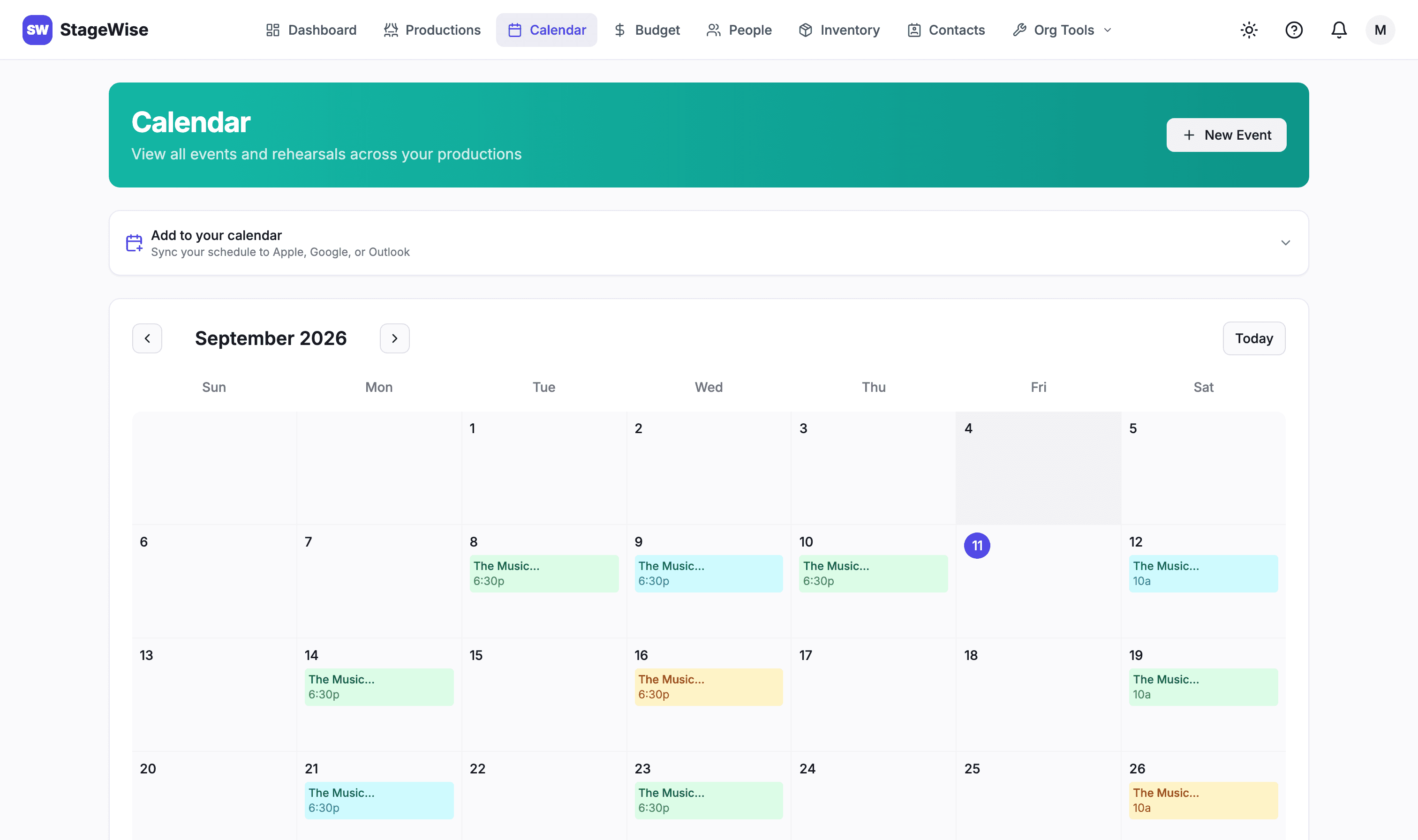Go to the People page
1418x840 pixels.
tap(739, 30)
